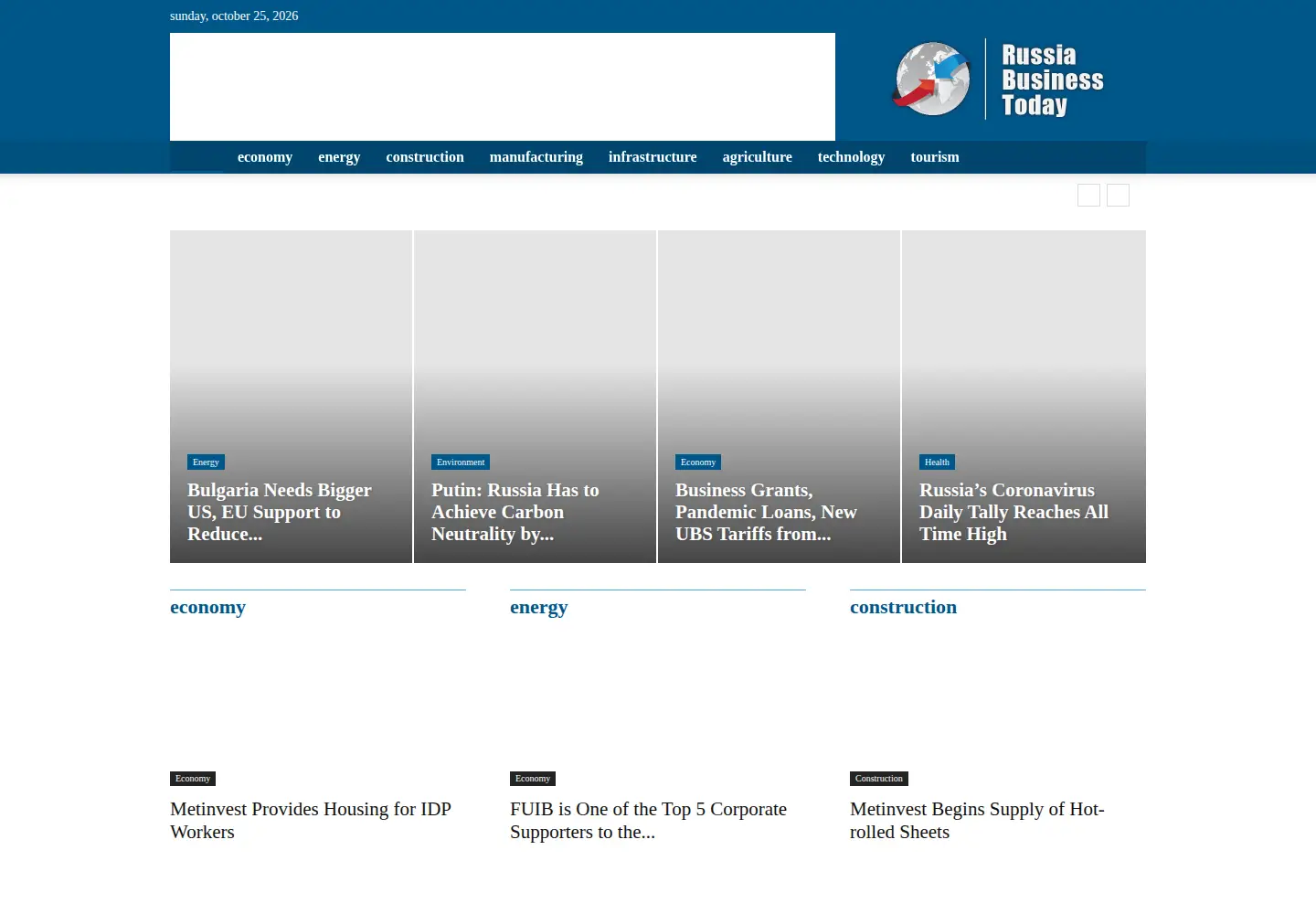This screenshot has width=1316, height=914.
Task: Click the Russia Business Today site title text
Action: pos(1053,80)
